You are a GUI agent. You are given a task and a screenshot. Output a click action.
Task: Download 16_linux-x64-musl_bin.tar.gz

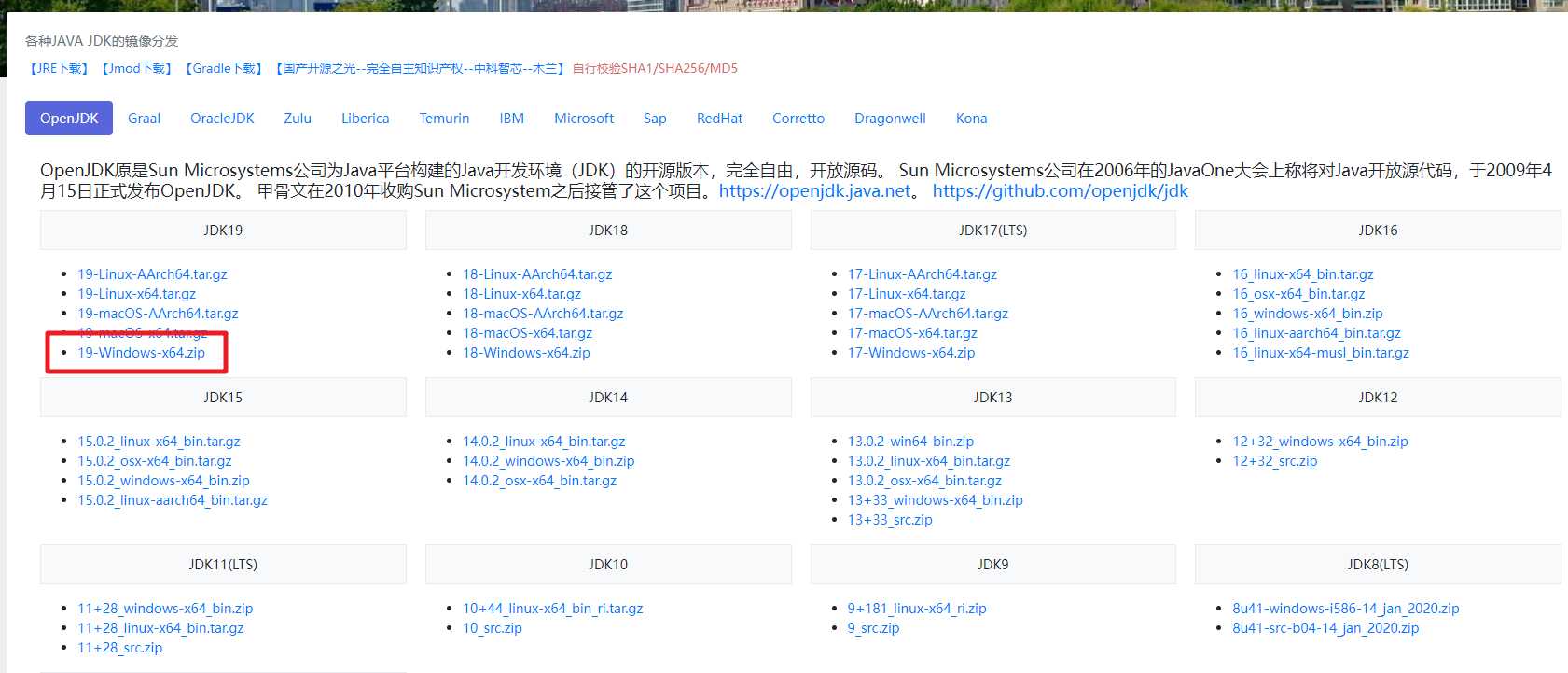coord(1321,353)
